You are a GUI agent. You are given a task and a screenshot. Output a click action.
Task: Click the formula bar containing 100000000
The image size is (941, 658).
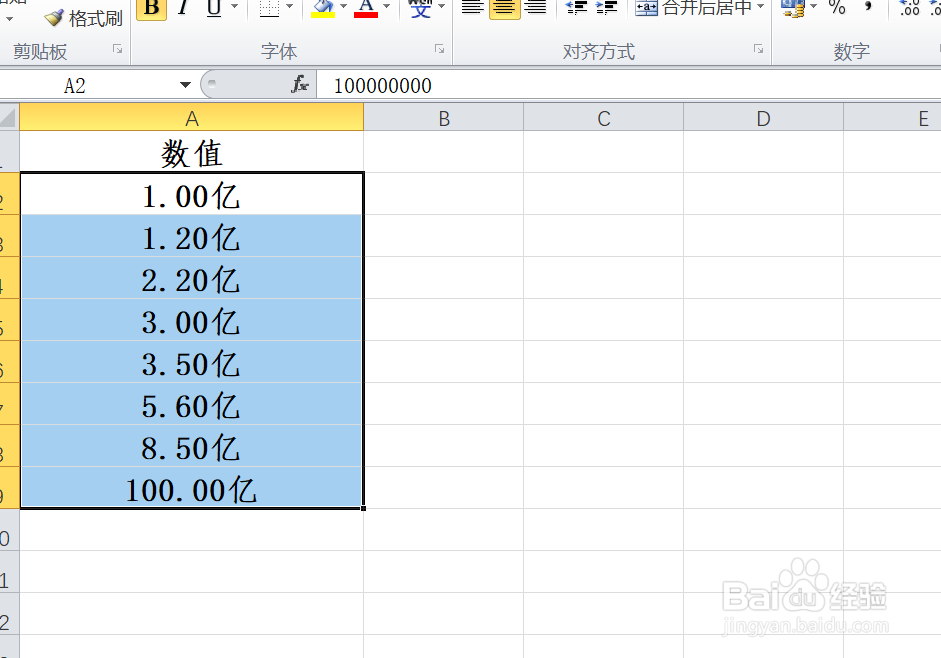pos(628,85)
